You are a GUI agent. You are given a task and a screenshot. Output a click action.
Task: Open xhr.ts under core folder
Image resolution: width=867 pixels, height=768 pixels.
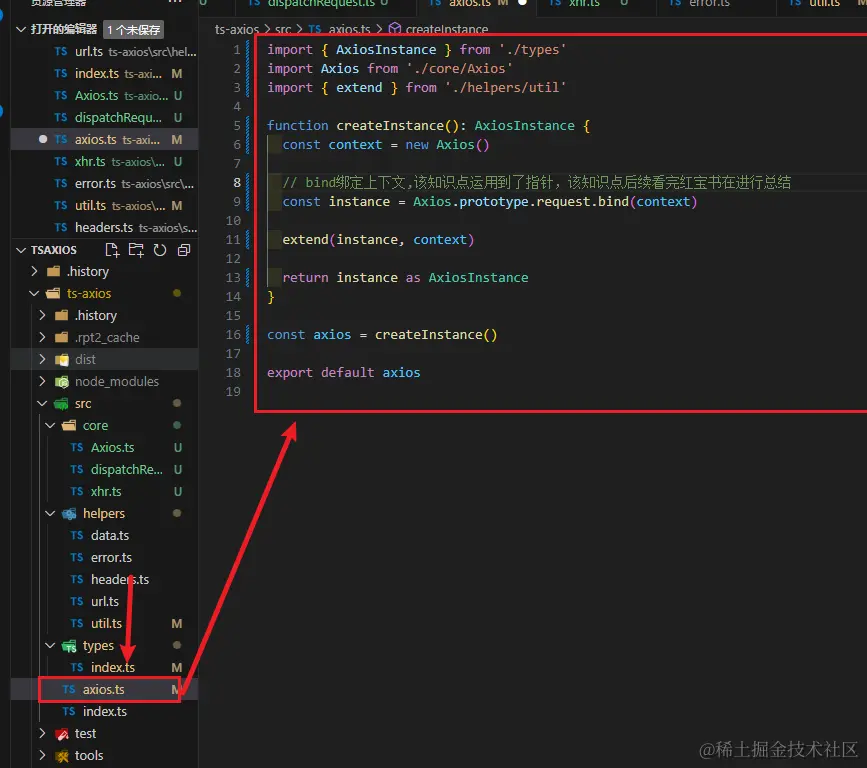[106, 491]
